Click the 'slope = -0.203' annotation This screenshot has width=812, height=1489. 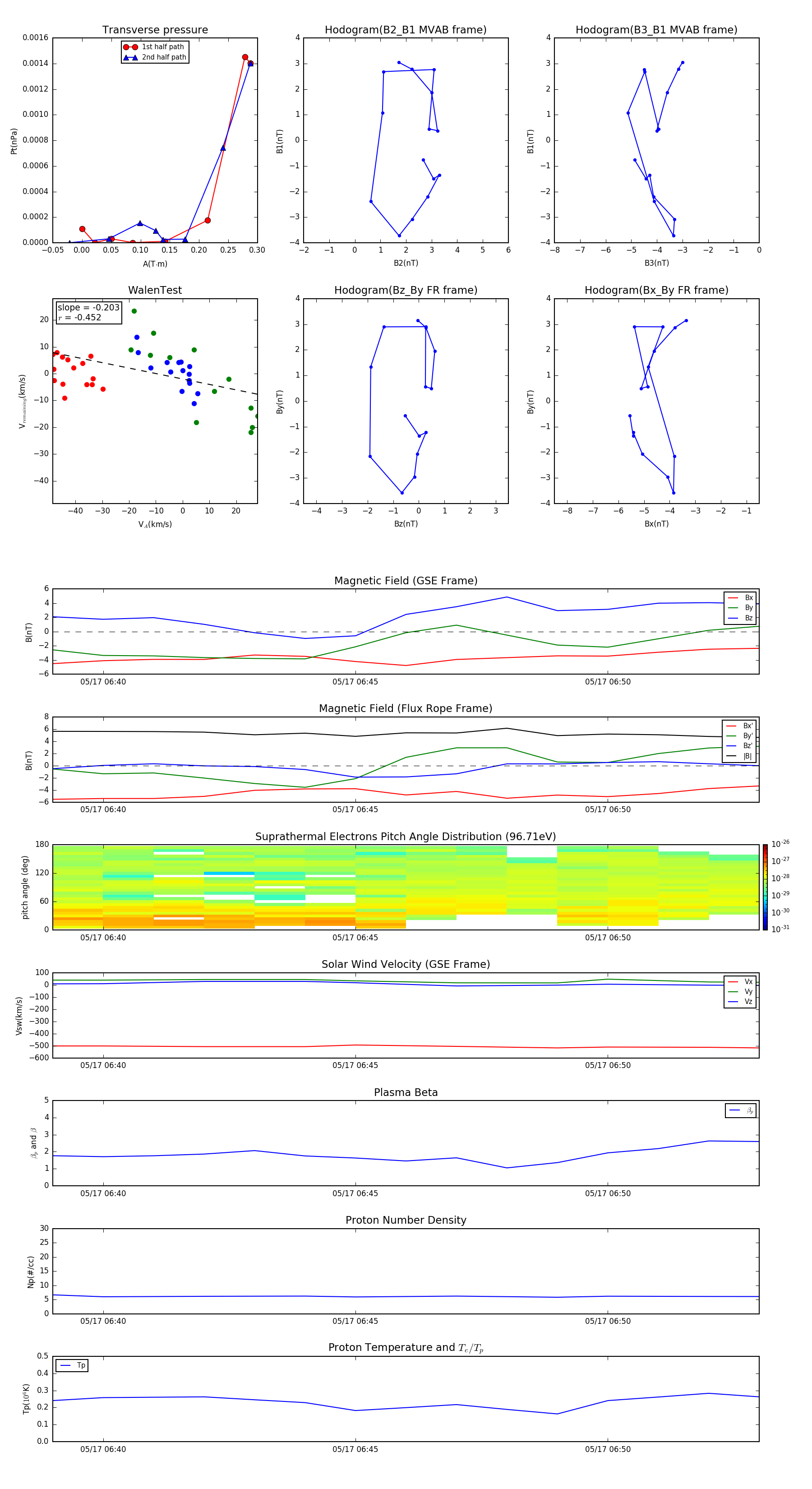pyautogui.click(x=88, y=308)
